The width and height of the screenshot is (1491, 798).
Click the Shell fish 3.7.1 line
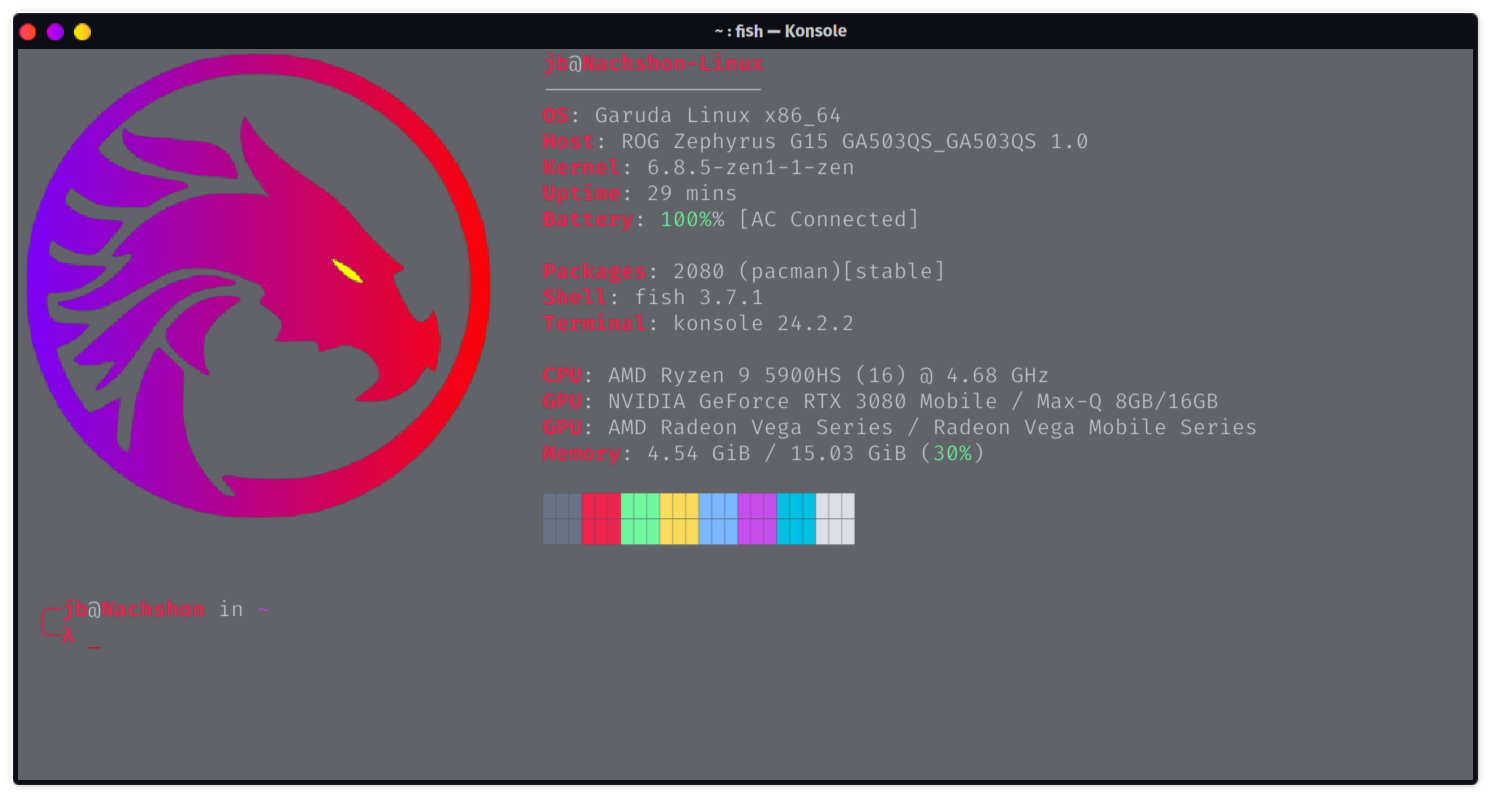653,298
